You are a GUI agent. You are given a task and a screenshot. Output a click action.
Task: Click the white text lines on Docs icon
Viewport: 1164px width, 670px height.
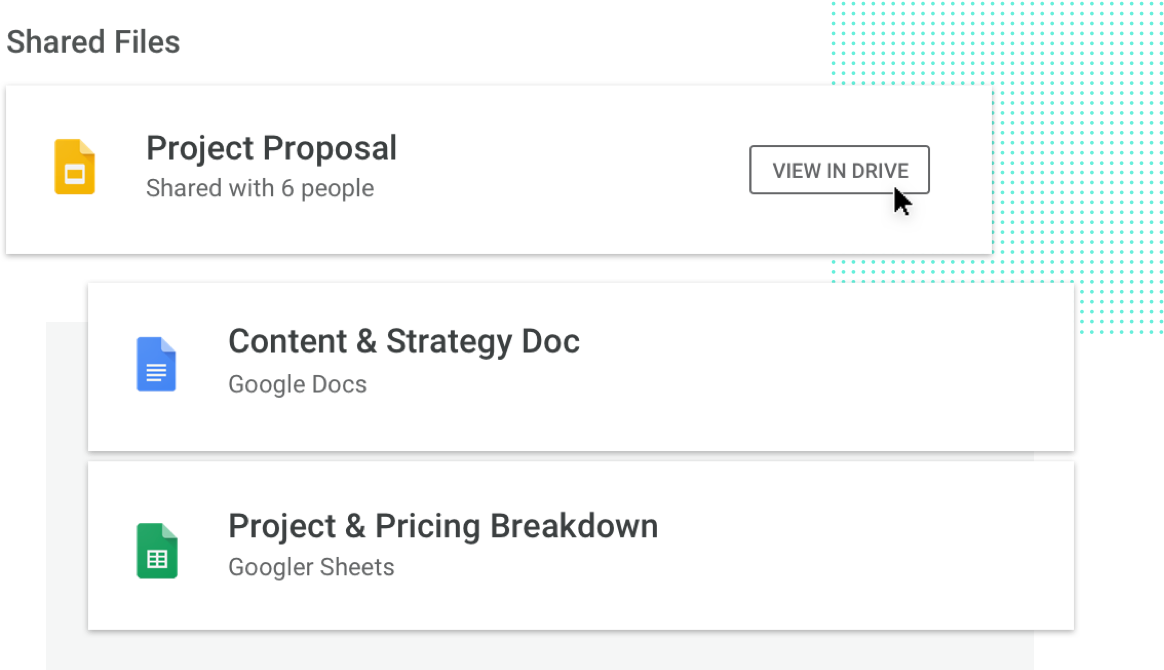(156, 372)
